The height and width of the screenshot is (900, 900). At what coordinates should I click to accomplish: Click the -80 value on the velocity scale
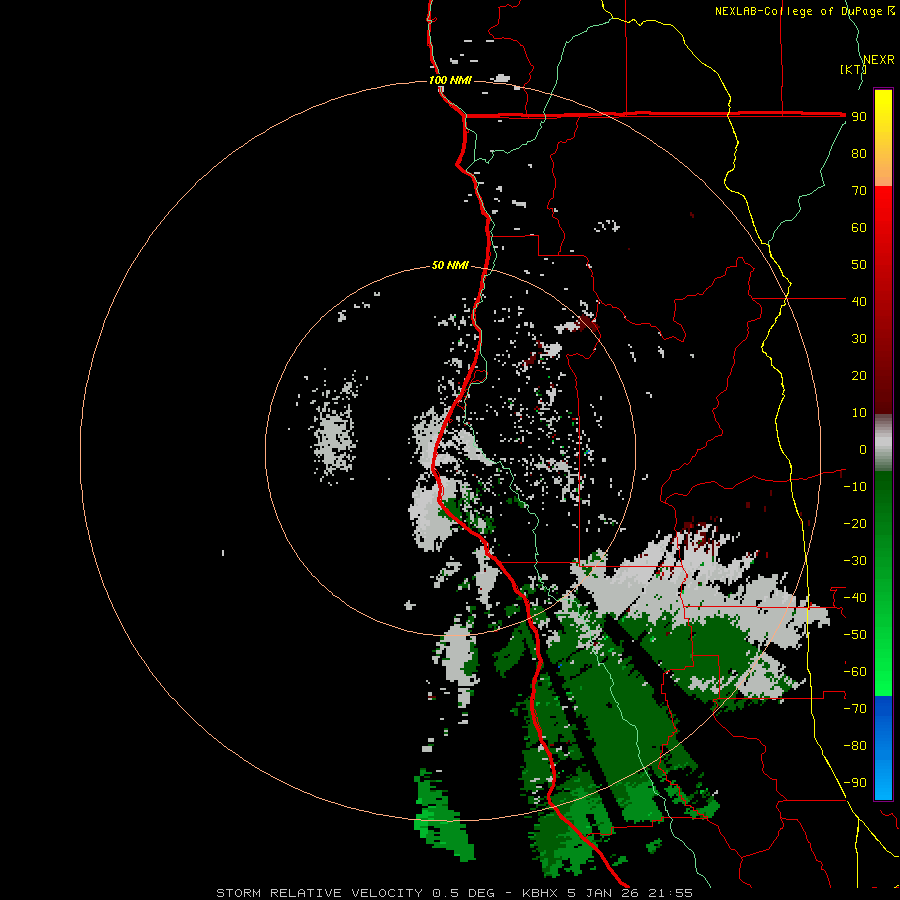click(855, 746)
